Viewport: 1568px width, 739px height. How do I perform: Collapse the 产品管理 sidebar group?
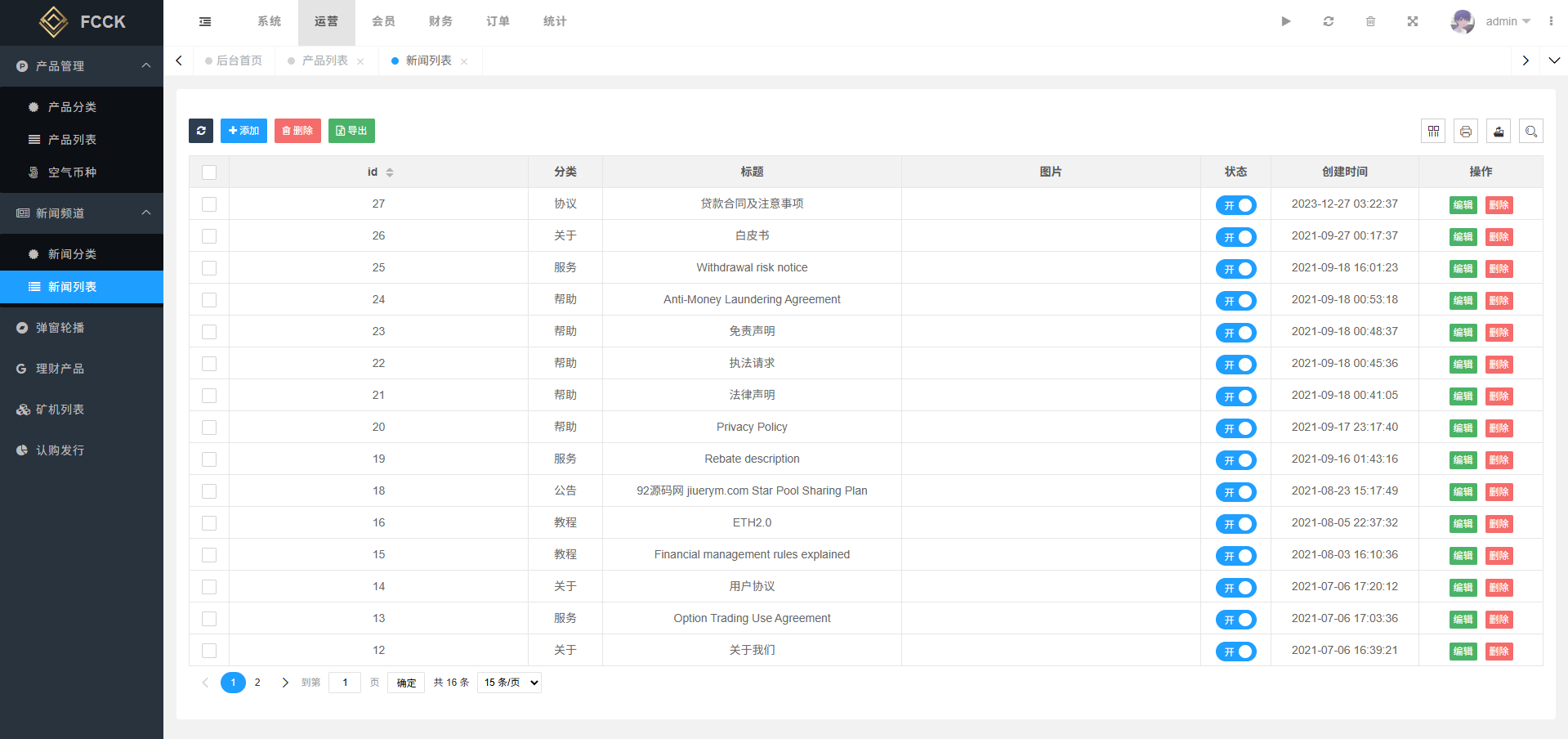tap(82, 66)
